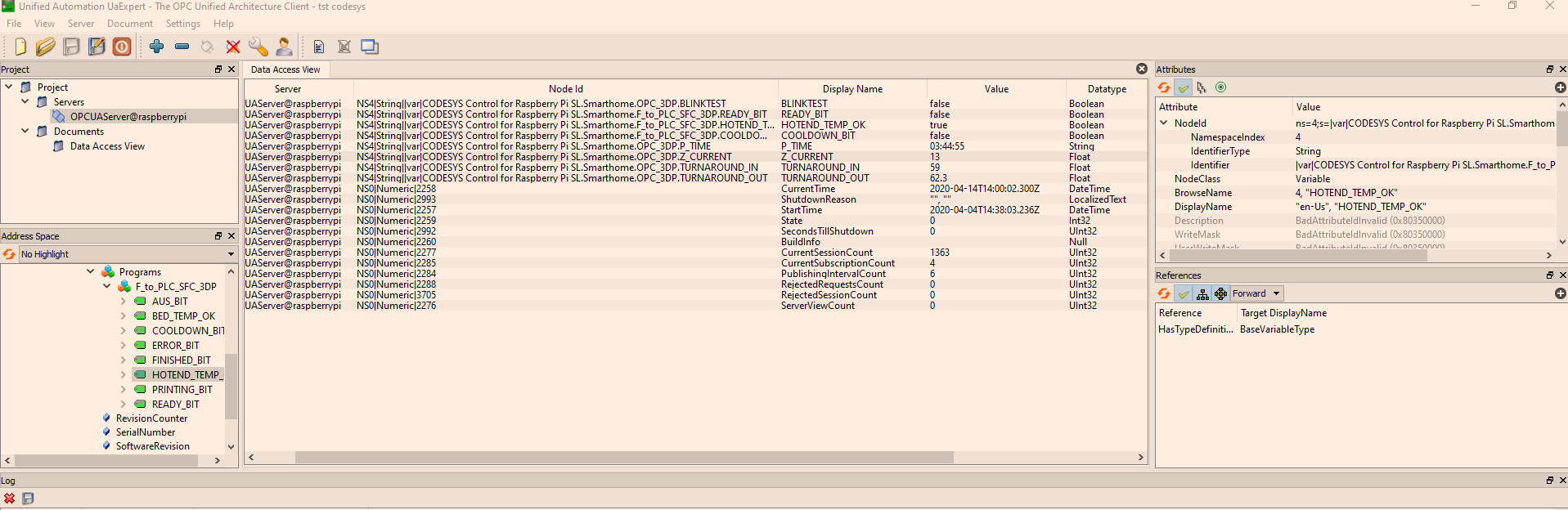Image resolution: width=1568 pixels, height=510 pixels.
Task: Open the Forward reference direction dropdown
Action: click(1257, 293)
